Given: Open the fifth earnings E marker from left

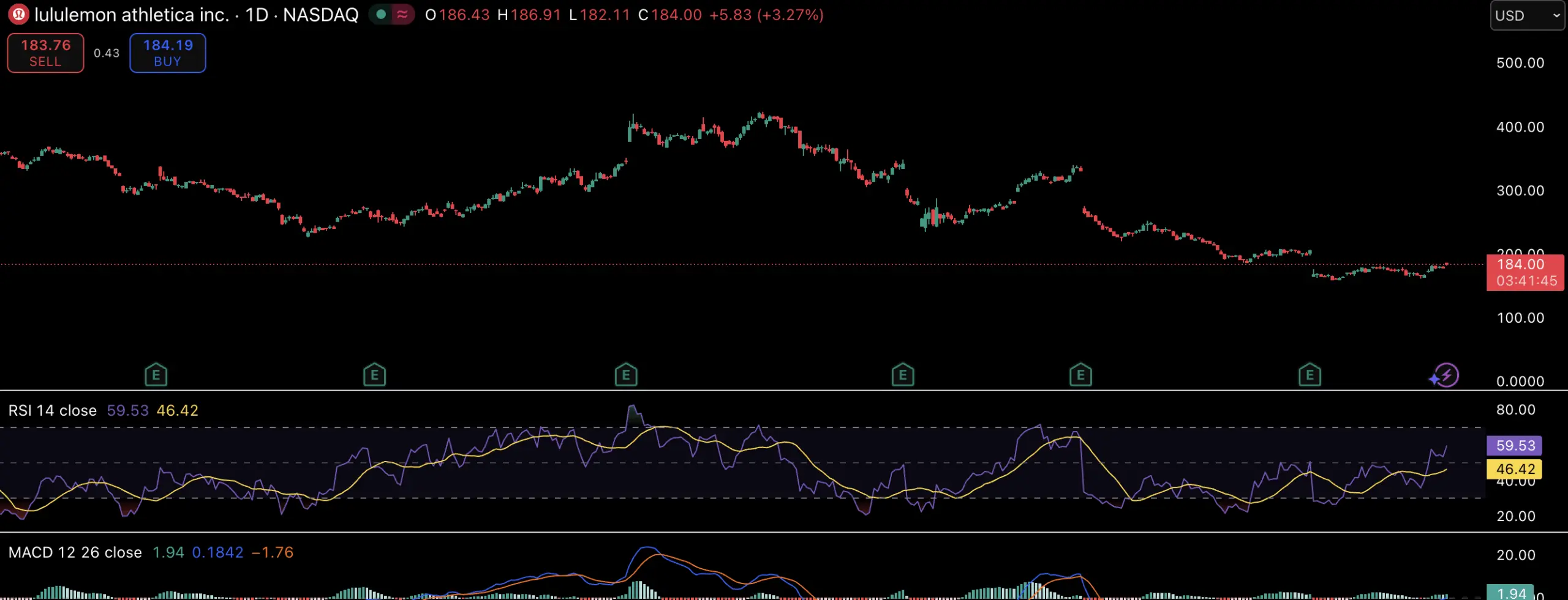Looking at the screenshot, I should (x=1080, y=375).
